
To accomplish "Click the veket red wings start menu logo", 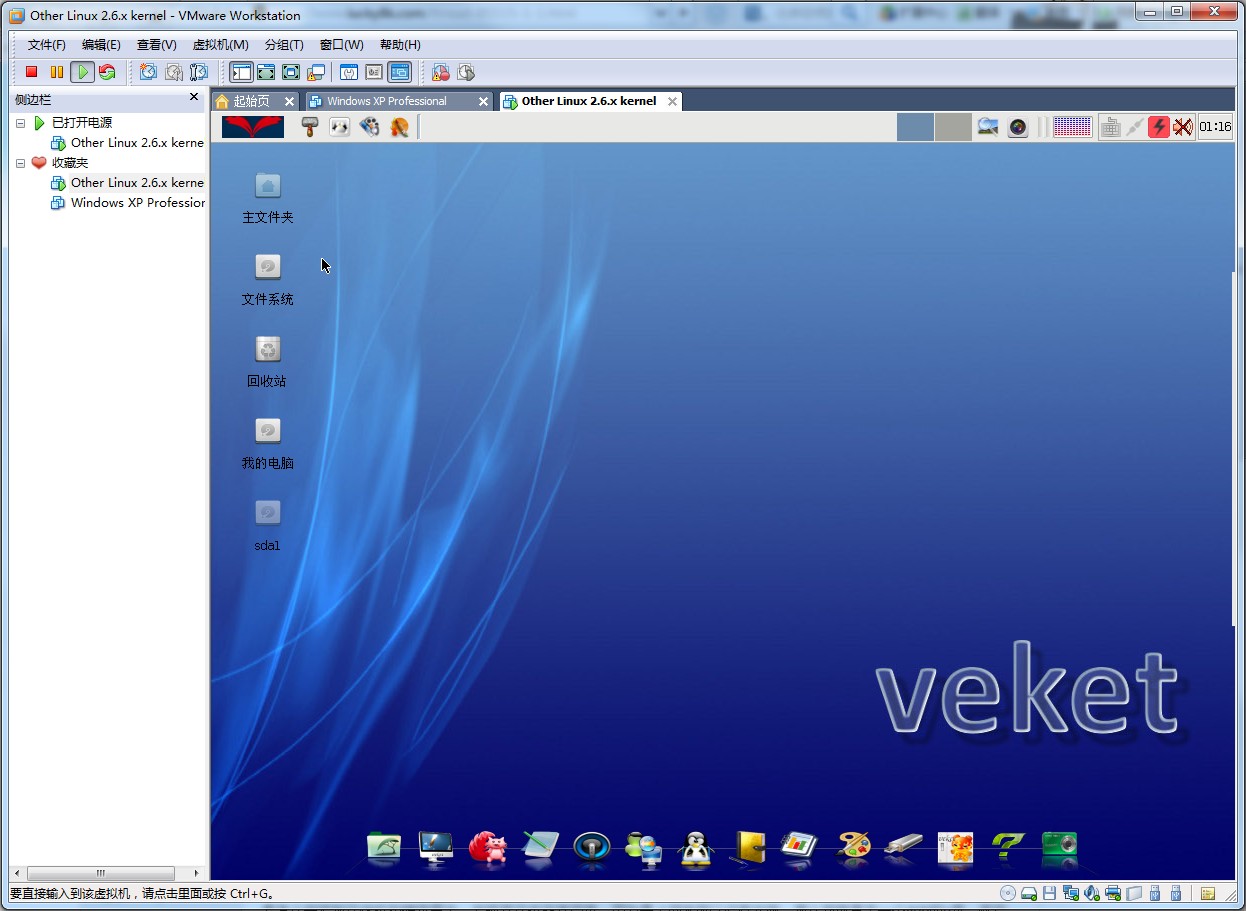I will [253, 127].
